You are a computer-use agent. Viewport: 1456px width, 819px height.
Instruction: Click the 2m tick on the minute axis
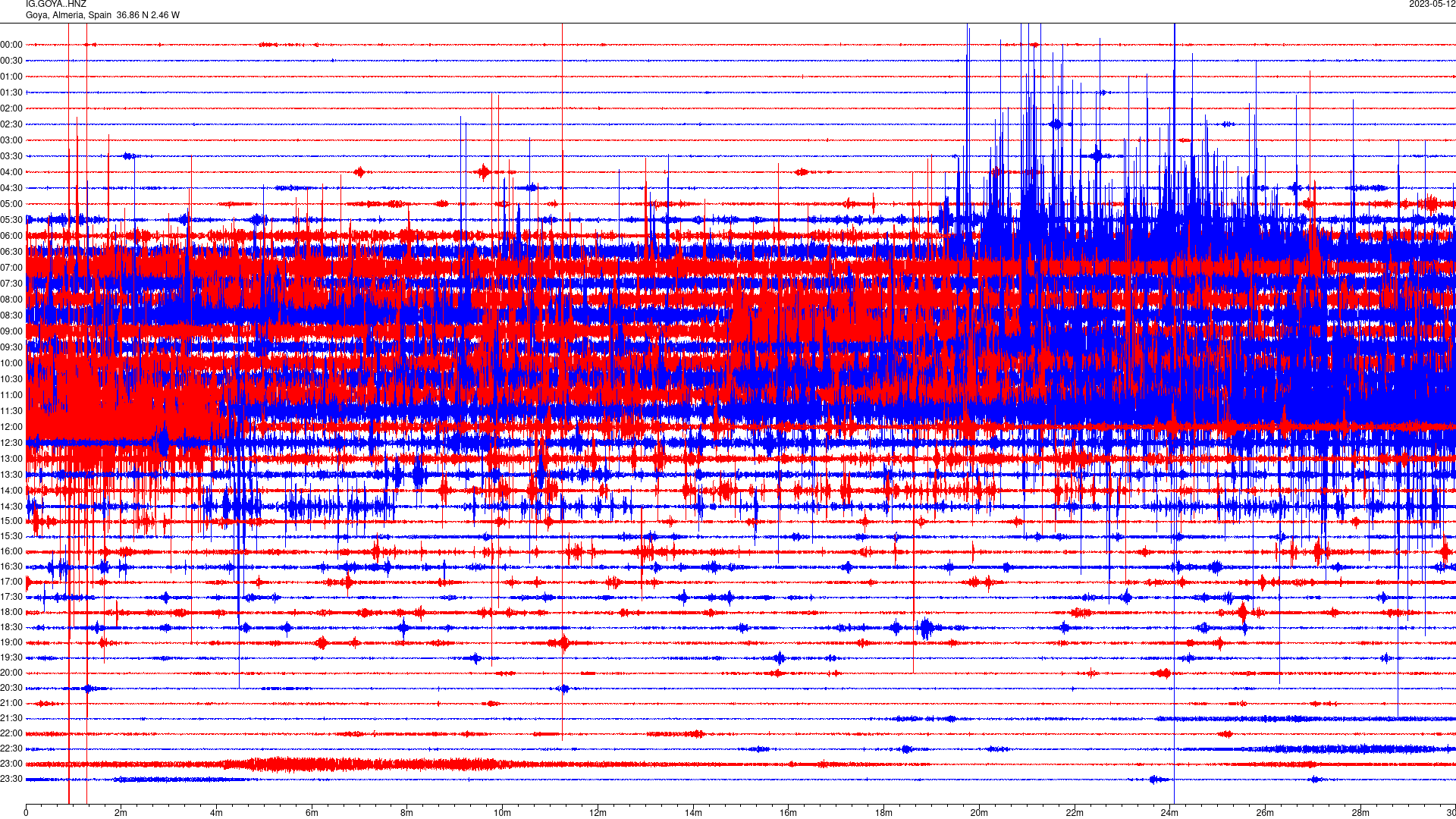click(x=121, y=813)
